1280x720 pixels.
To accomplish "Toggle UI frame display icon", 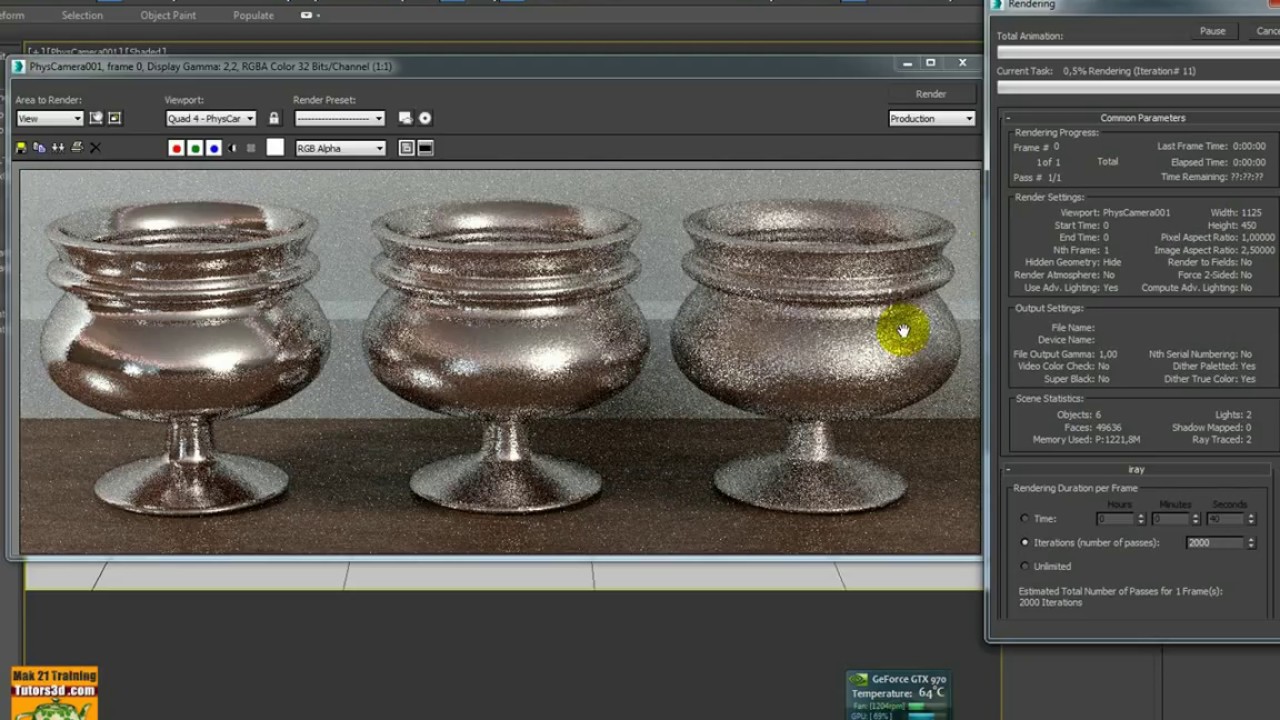I will pos(425,148).
